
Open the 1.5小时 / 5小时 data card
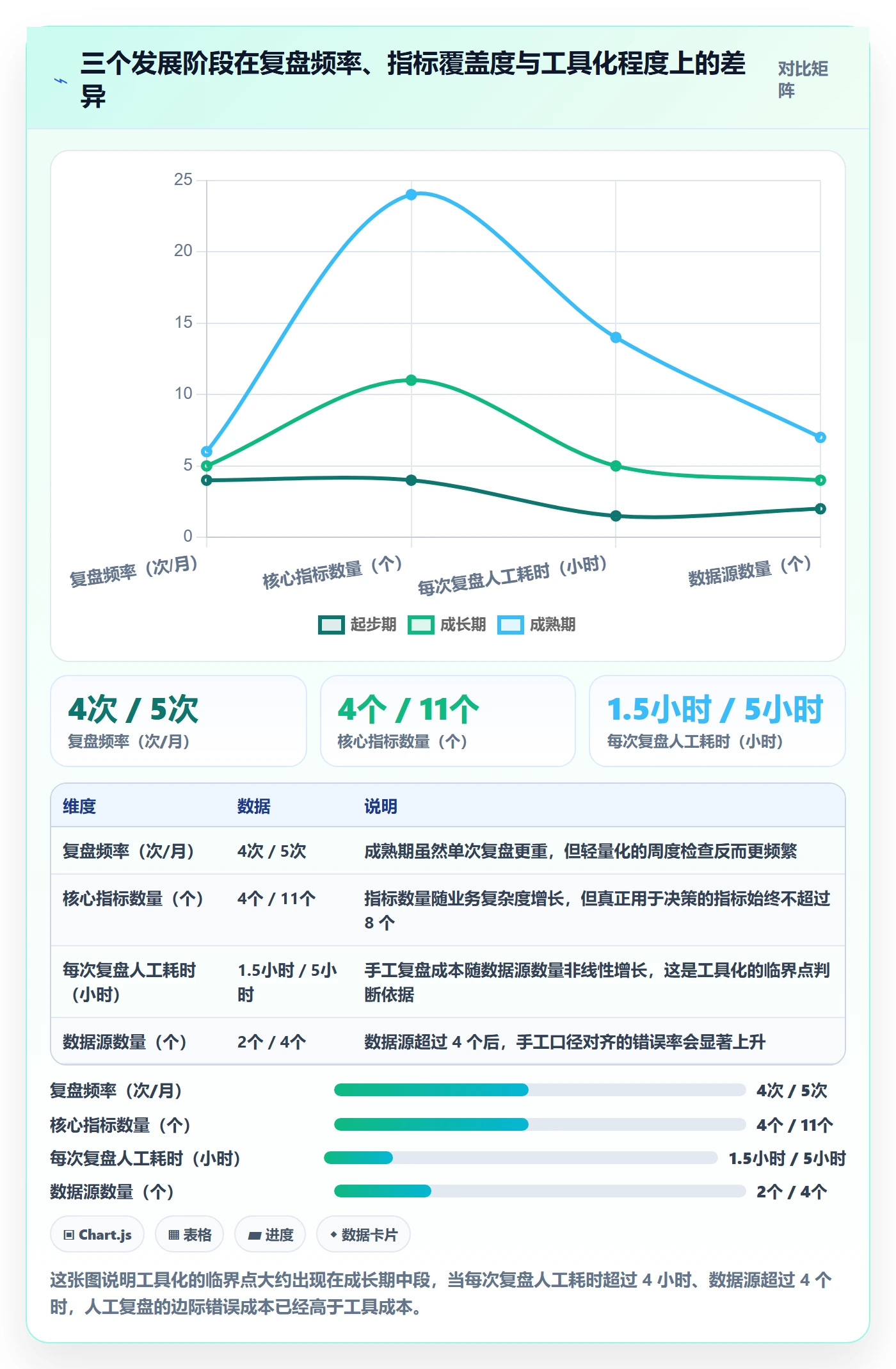click(717, 721)
